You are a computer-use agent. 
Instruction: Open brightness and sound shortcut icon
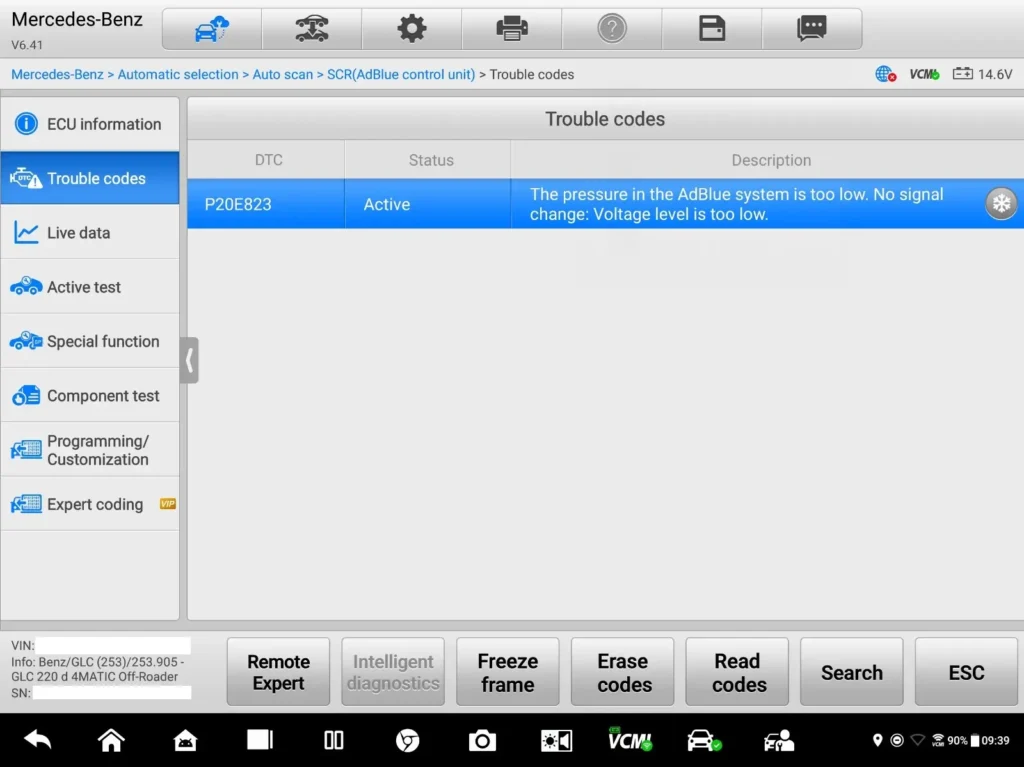coord(556,740)
